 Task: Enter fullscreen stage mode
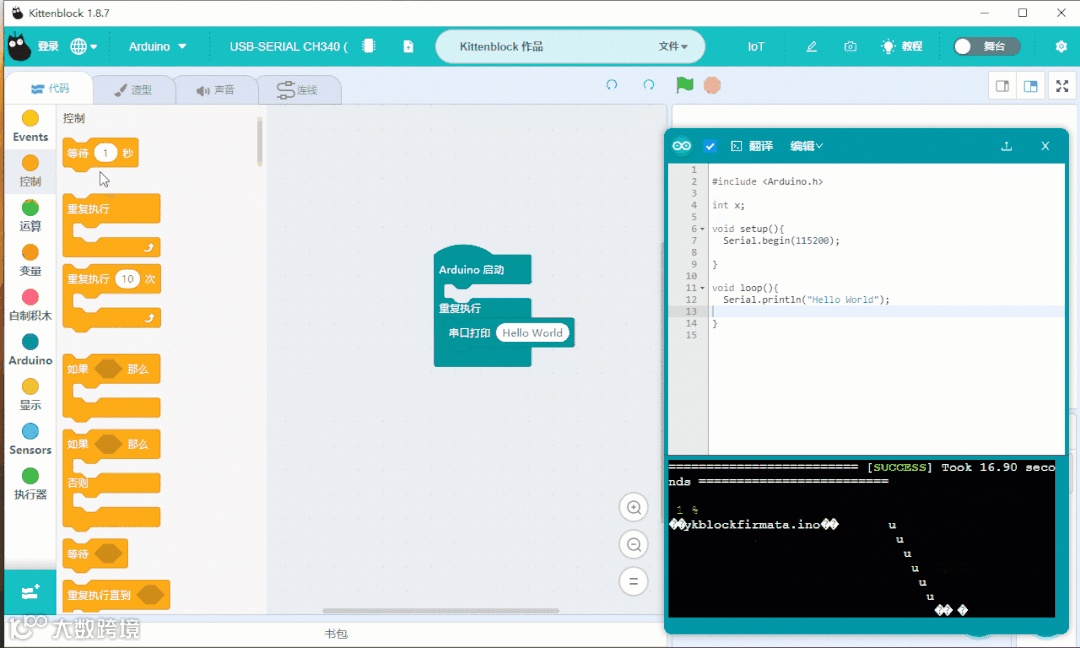[x=1062, y=86]
